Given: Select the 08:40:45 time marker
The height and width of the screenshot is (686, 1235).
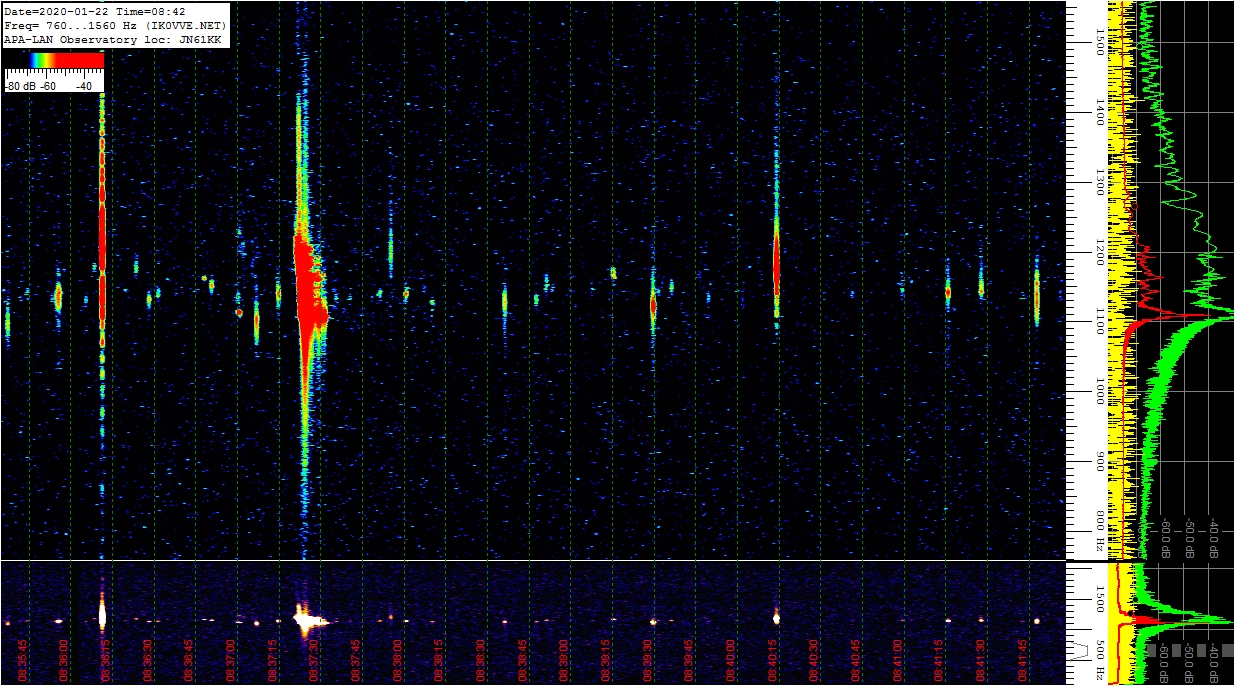Looking at the screenshot, I should [x=856, y=660].
